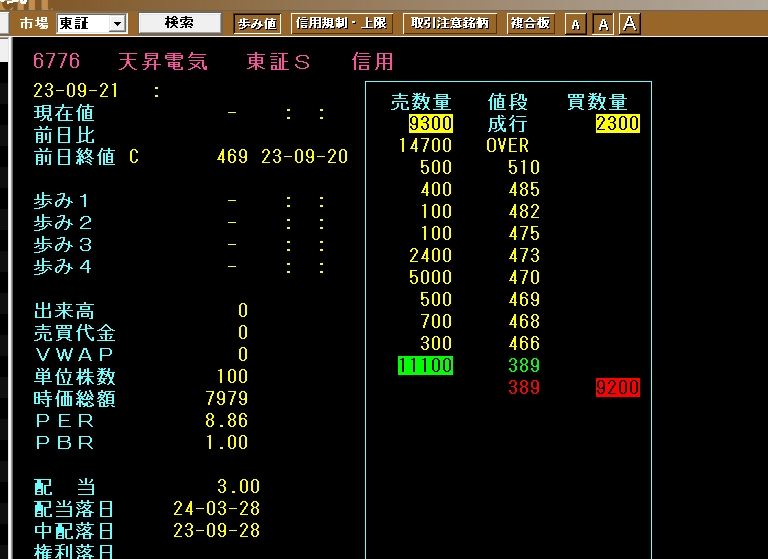Select the medium font size A button
Image resolution: width=768 pixels, height=559 pixels.
pos(603,24)
